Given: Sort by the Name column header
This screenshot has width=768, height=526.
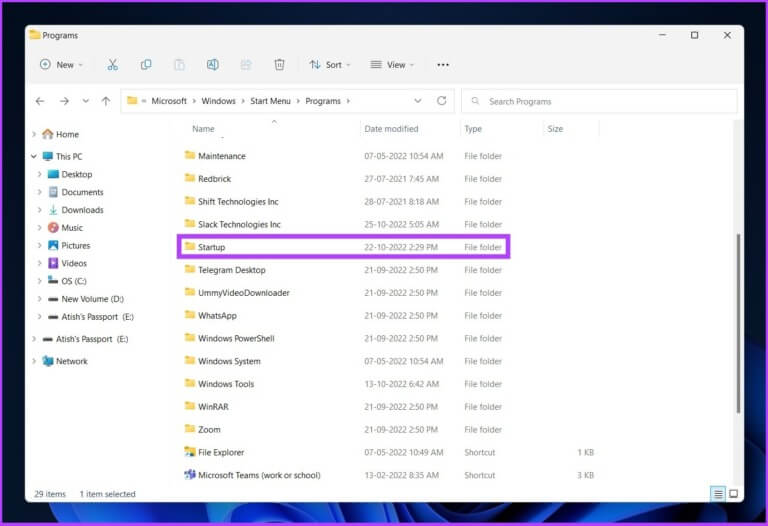Looking at the screenshot, I should [x=203, y=129].
